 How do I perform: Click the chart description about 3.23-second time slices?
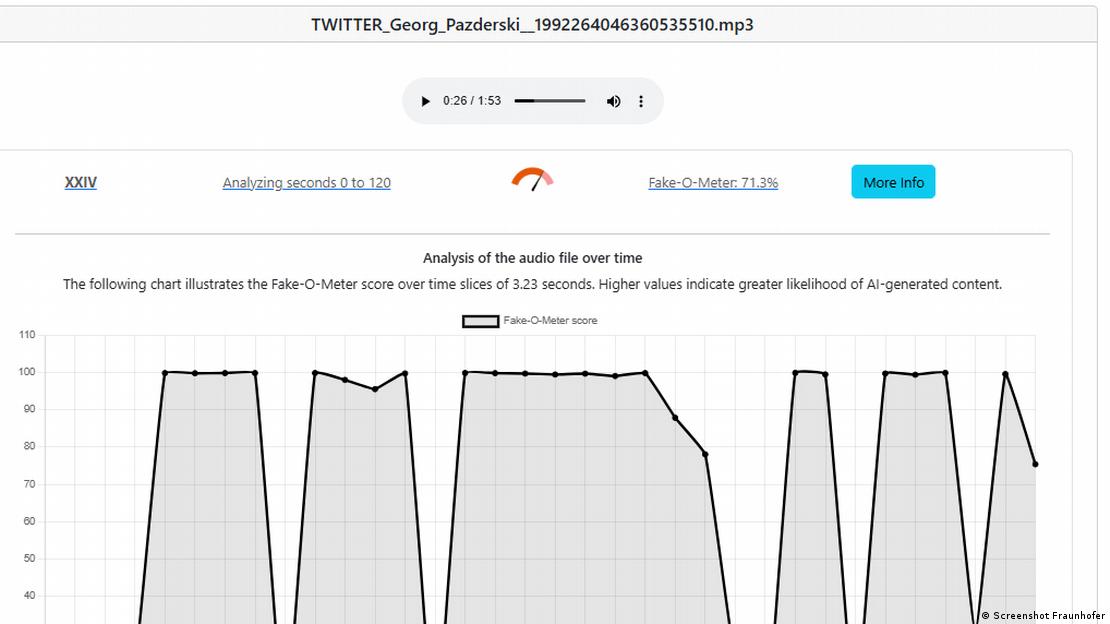tap(532, 284)
